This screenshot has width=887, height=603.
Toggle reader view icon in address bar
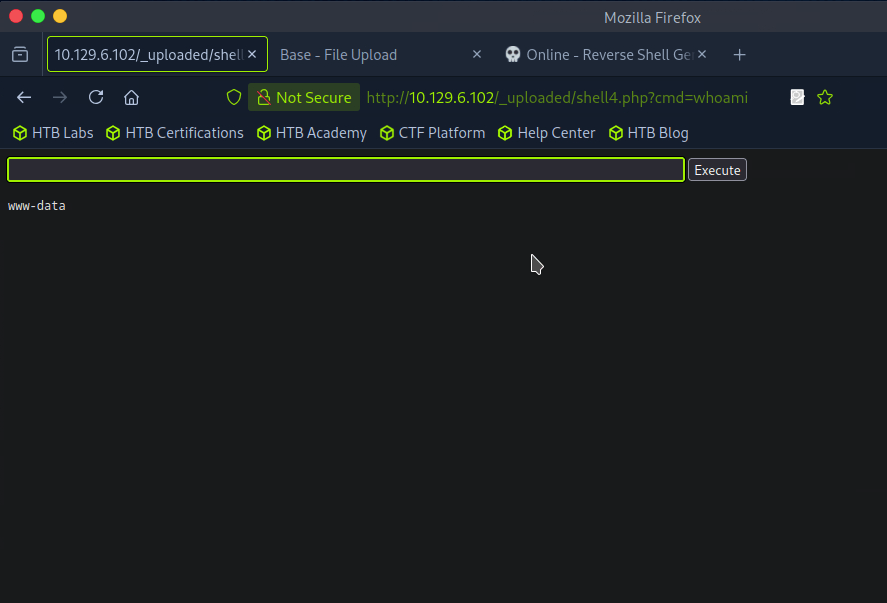pos(797,97)
